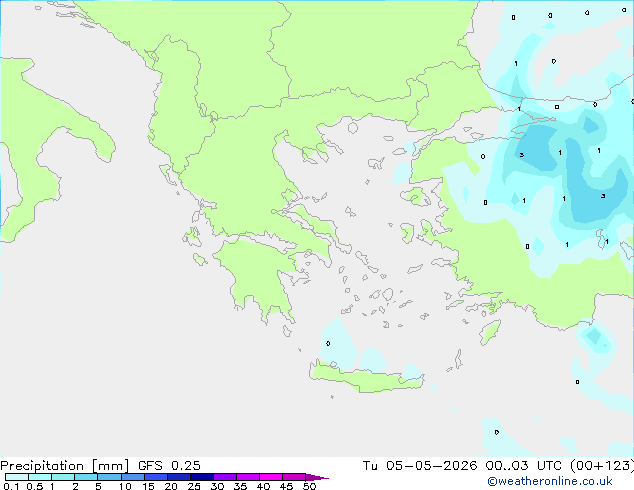Image resolution: width=634 pixels, height=490 pixels.
Task: Click the '0' value northwest of Crete
Action: click(x=328, y=344)
